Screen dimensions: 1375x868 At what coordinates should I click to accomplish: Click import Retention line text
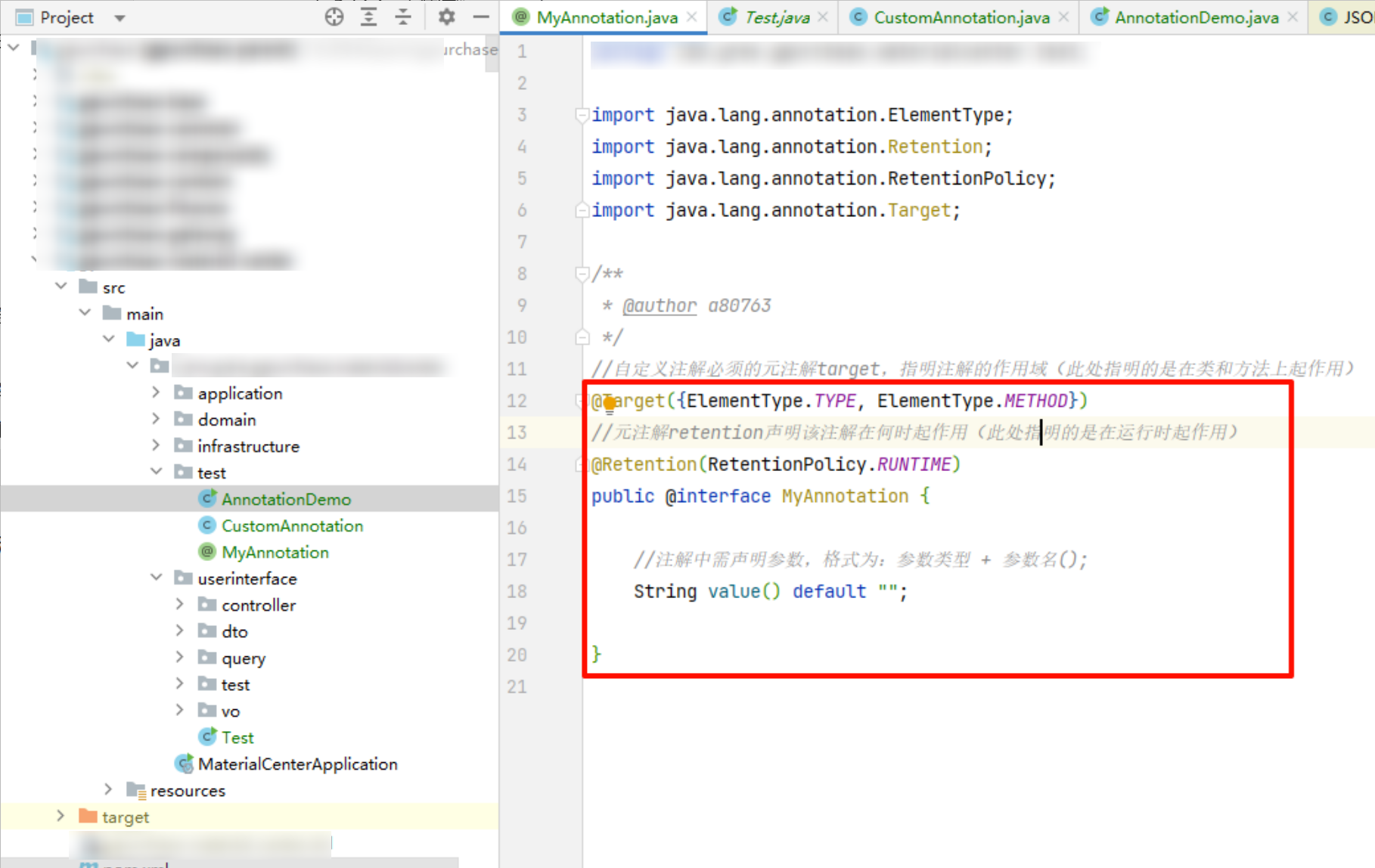(791, 147)
